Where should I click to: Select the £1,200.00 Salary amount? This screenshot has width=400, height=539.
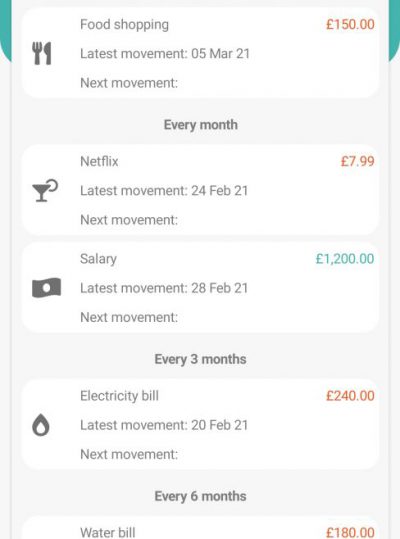[345, 259]
